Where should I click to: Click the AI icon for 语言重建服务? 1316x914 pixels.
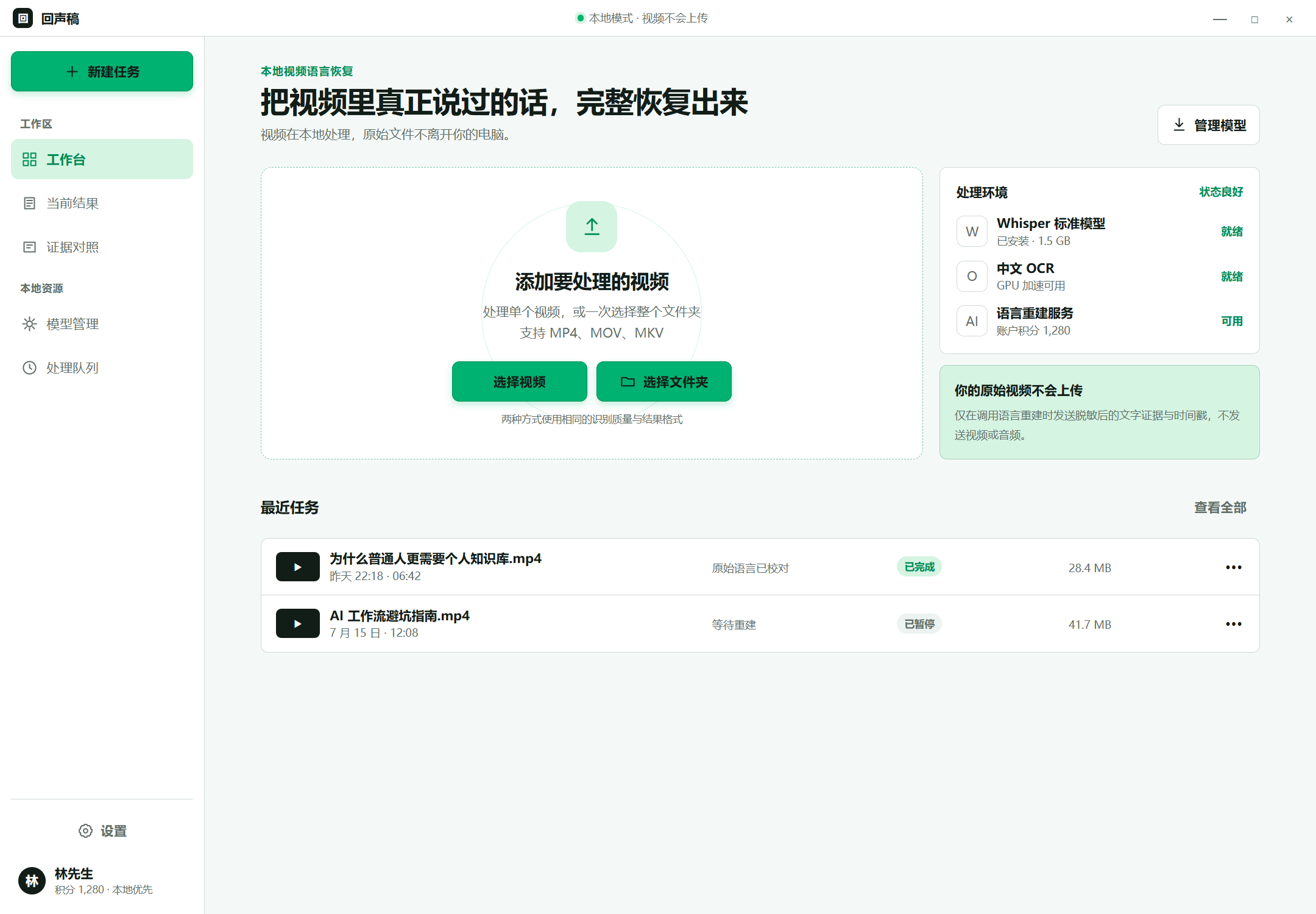click(972, 321)
